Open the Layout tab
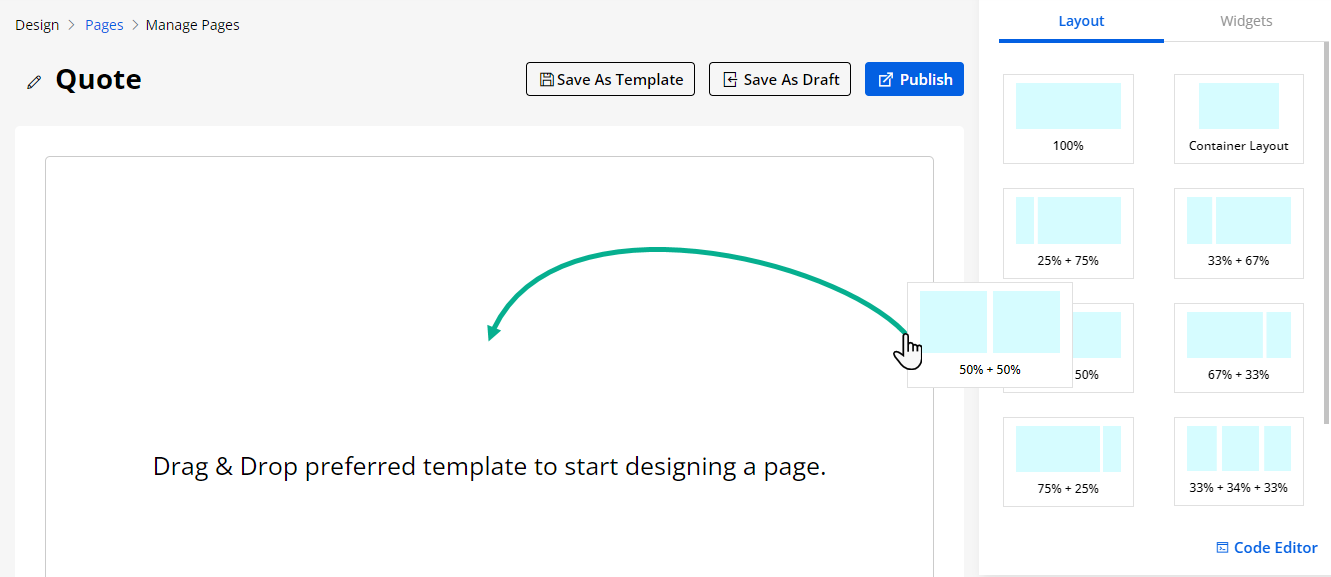 [x=1081, y=21]
